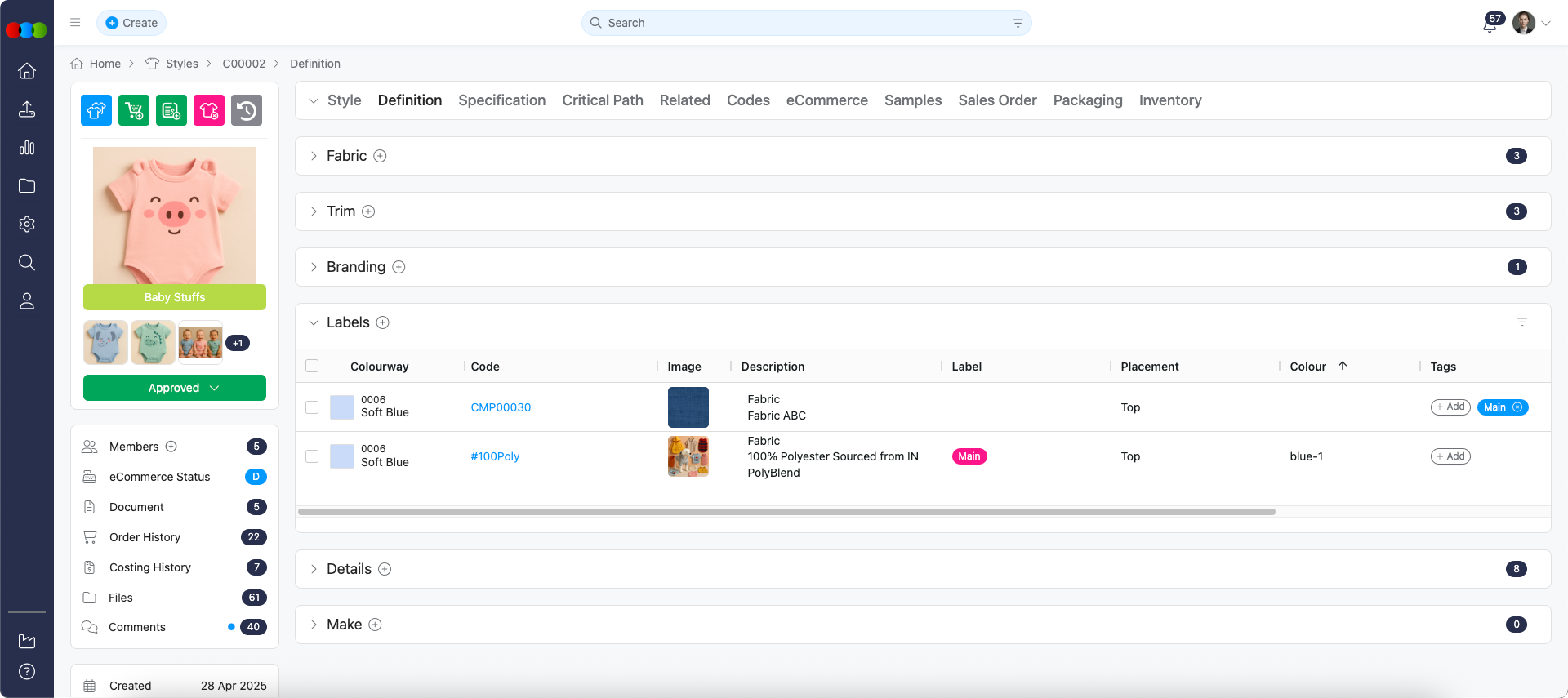Click the green shopping cart icon
The width and height of the screenshot is (1568, 698).
[134, 110]
